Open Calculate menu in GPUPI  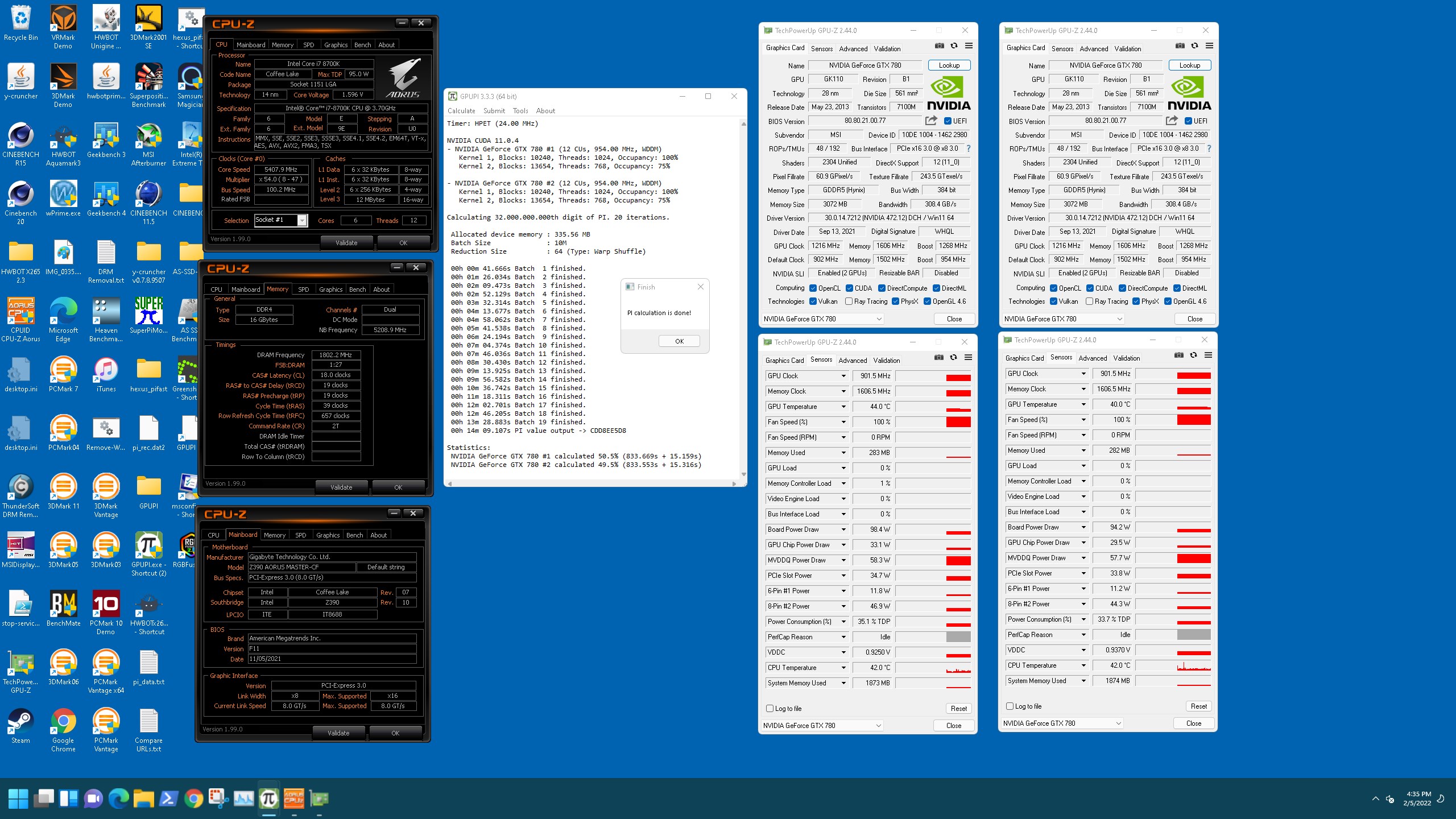point(461,111)
